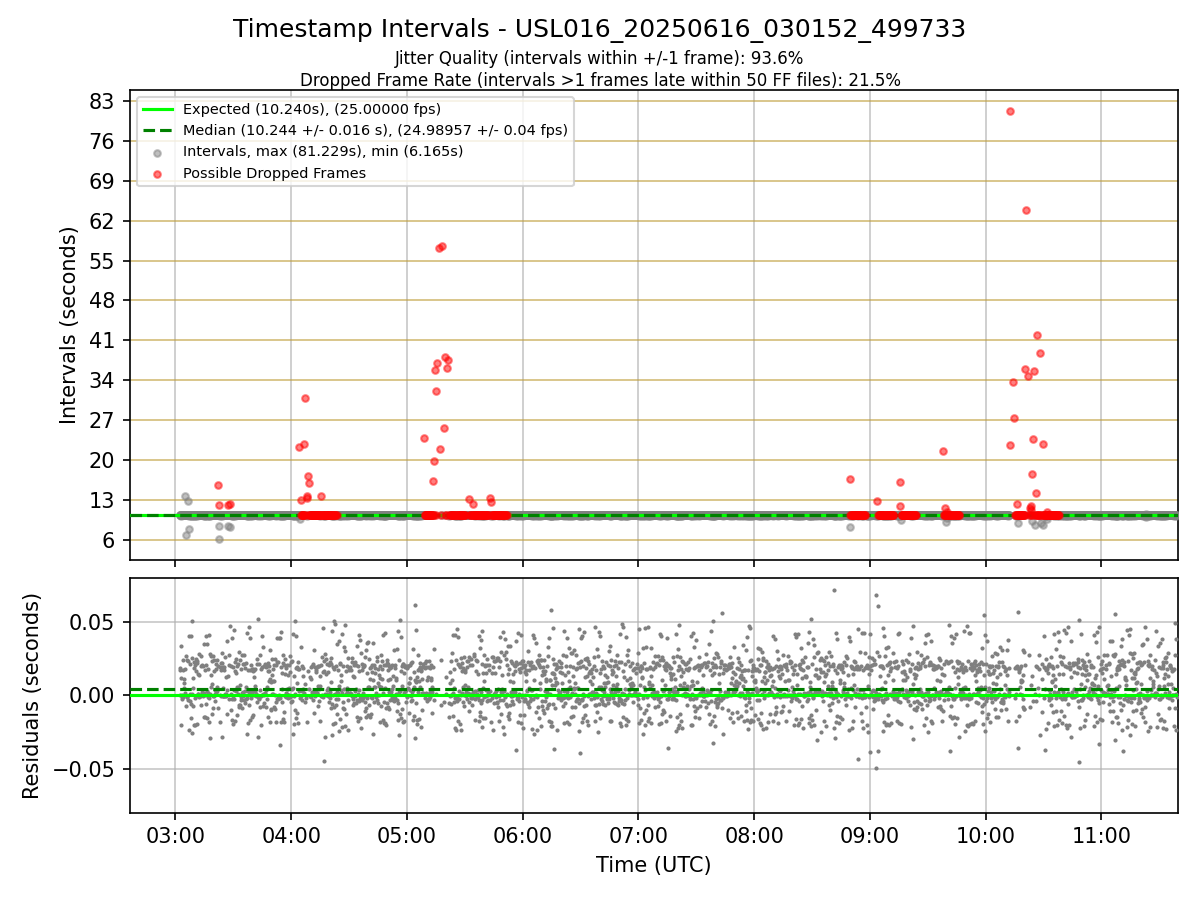Click the red circle marker in the legend
This screenshot has width=1200, height=900.
coord(158,174)
